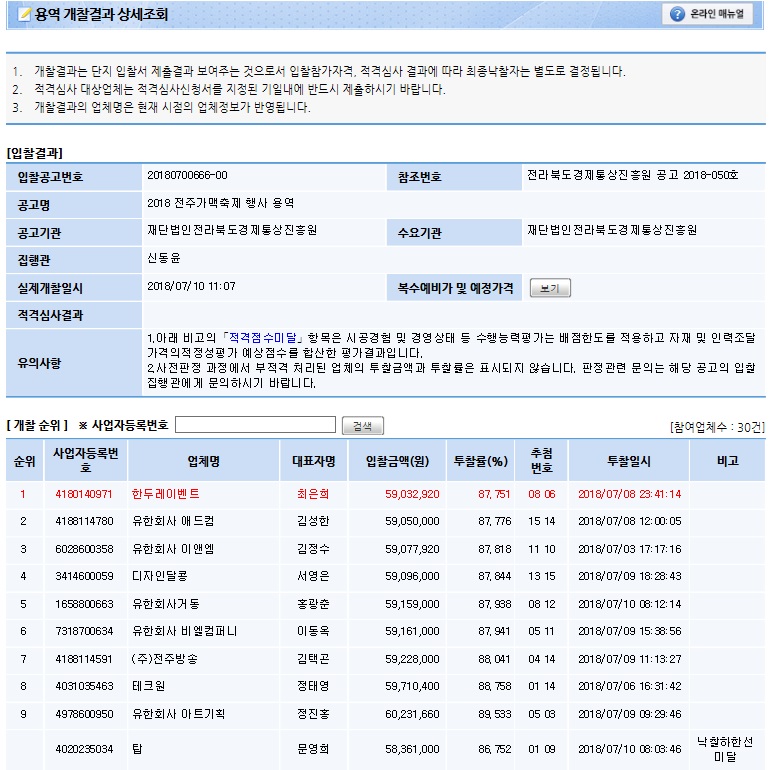
Task: Open company 유한회사 애드컴 entry
Action: 173,521
